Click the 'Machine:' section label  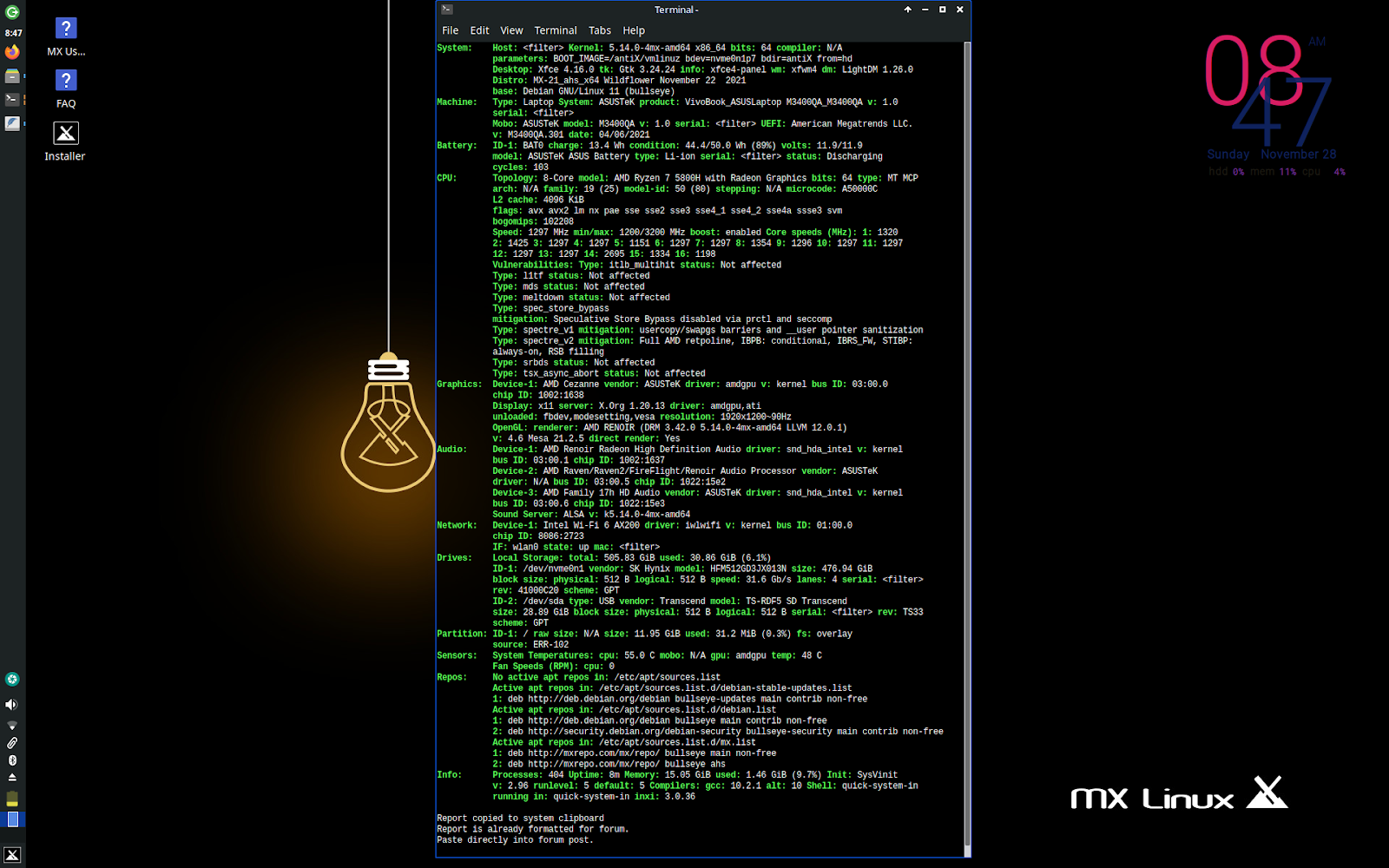coord(457,102)
